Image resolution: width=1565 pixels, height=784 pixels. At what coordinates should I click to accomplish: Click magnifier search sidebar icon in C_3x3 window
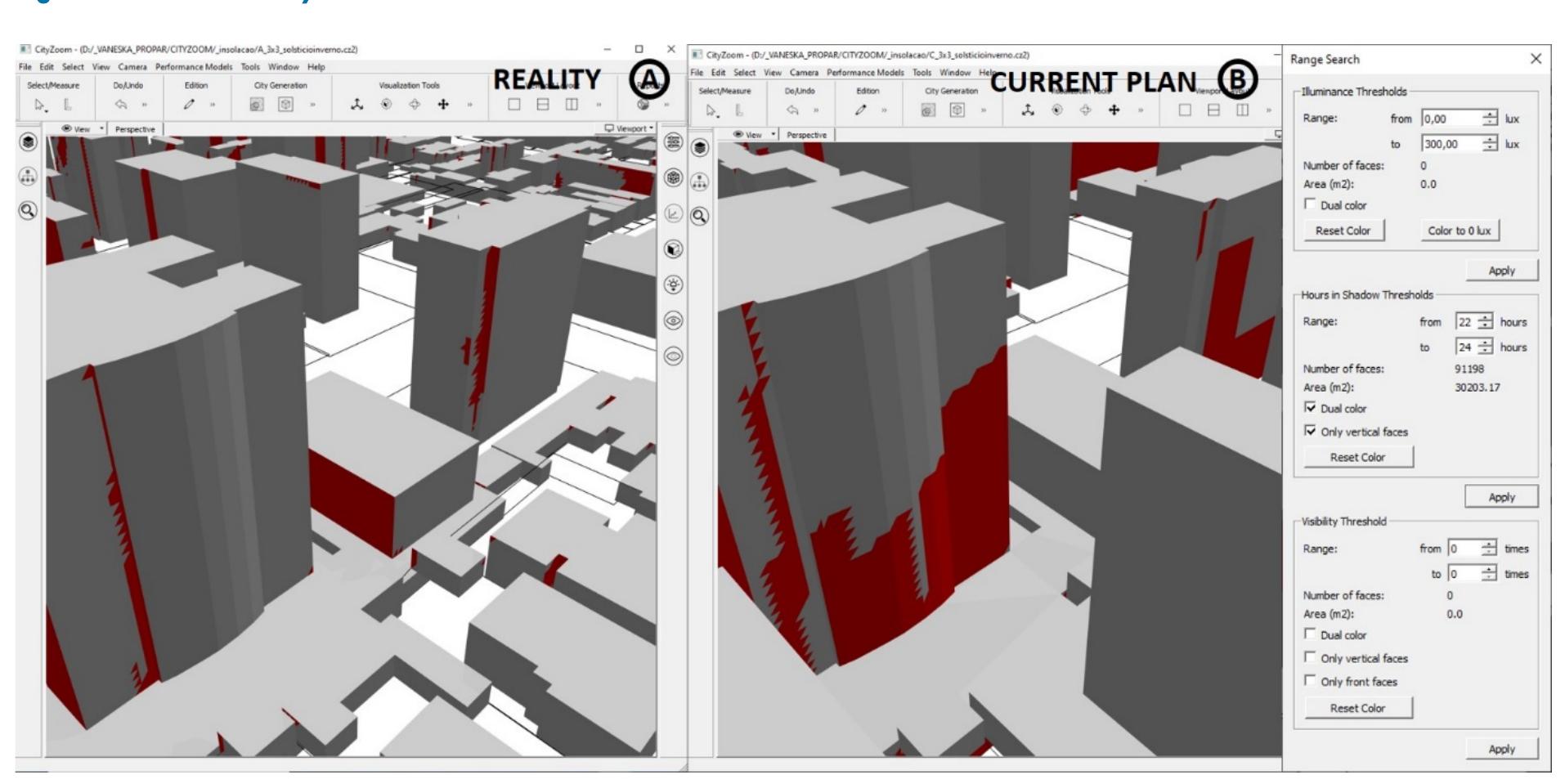pos(699,217)
